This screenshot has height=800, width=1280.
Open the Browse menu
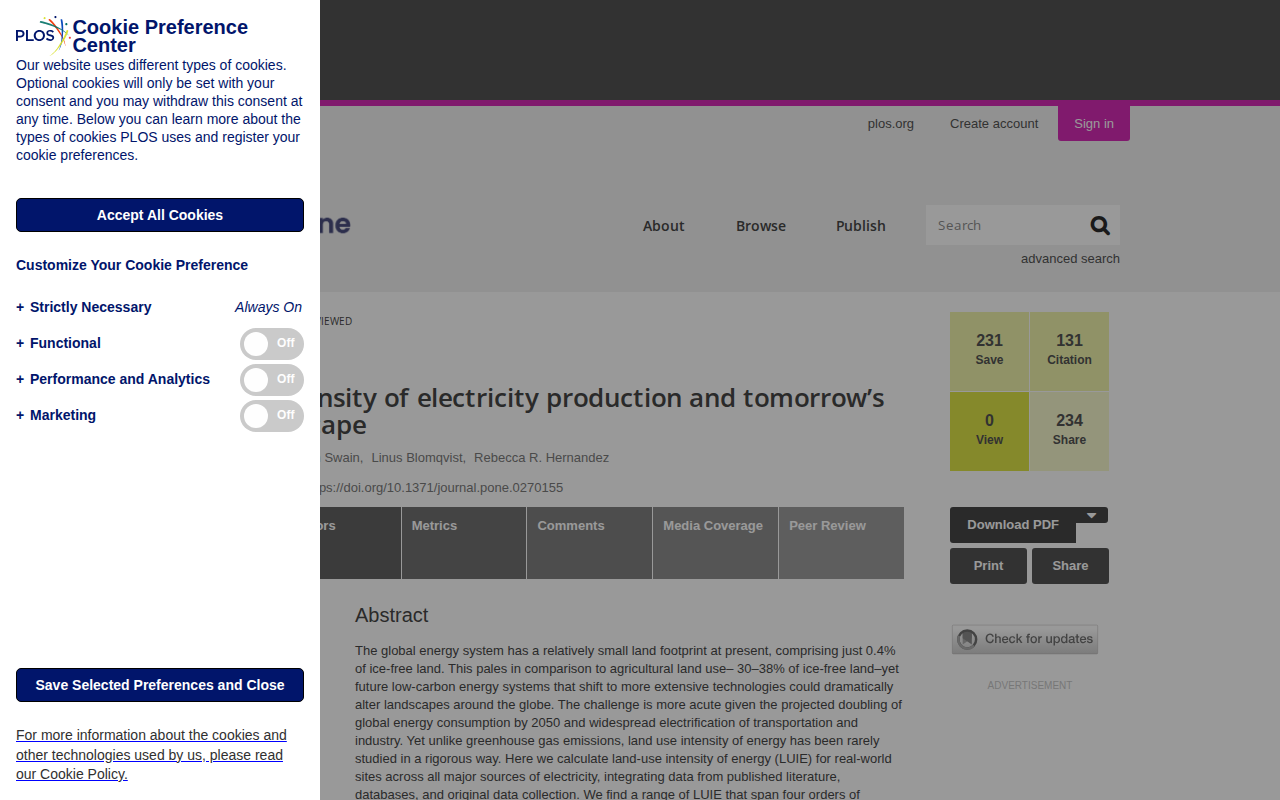coord(761,226)
